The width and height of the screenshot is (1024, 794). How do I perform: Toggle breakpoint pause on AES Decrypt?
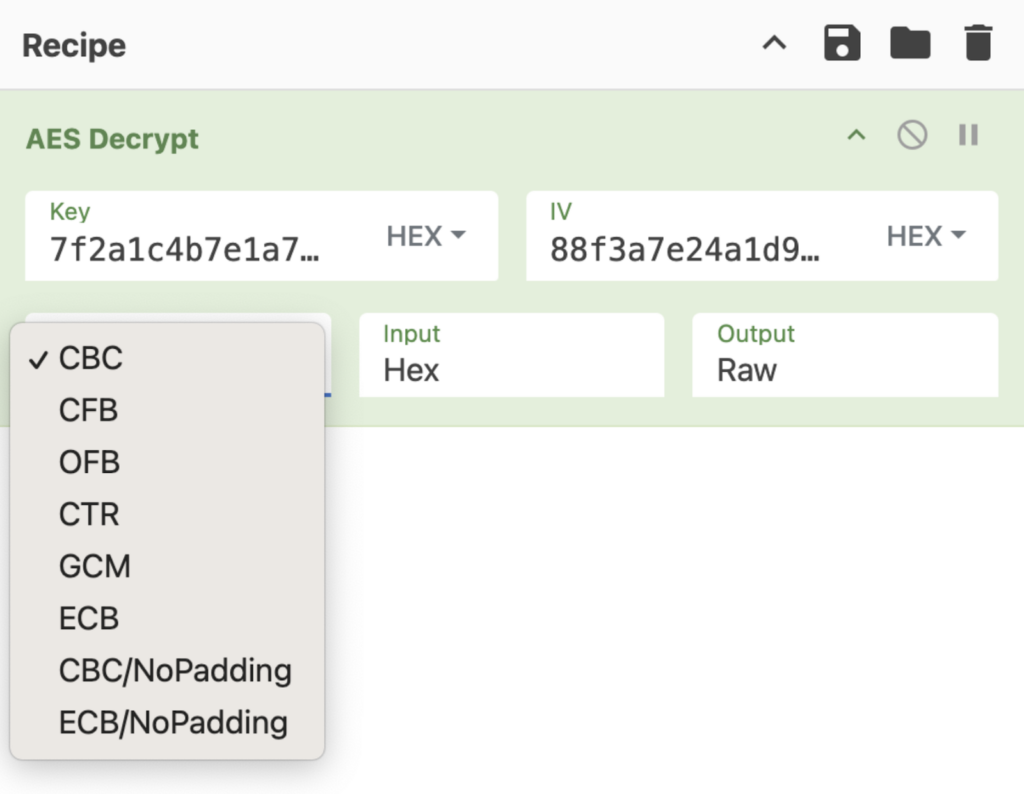tap(968, 136)
